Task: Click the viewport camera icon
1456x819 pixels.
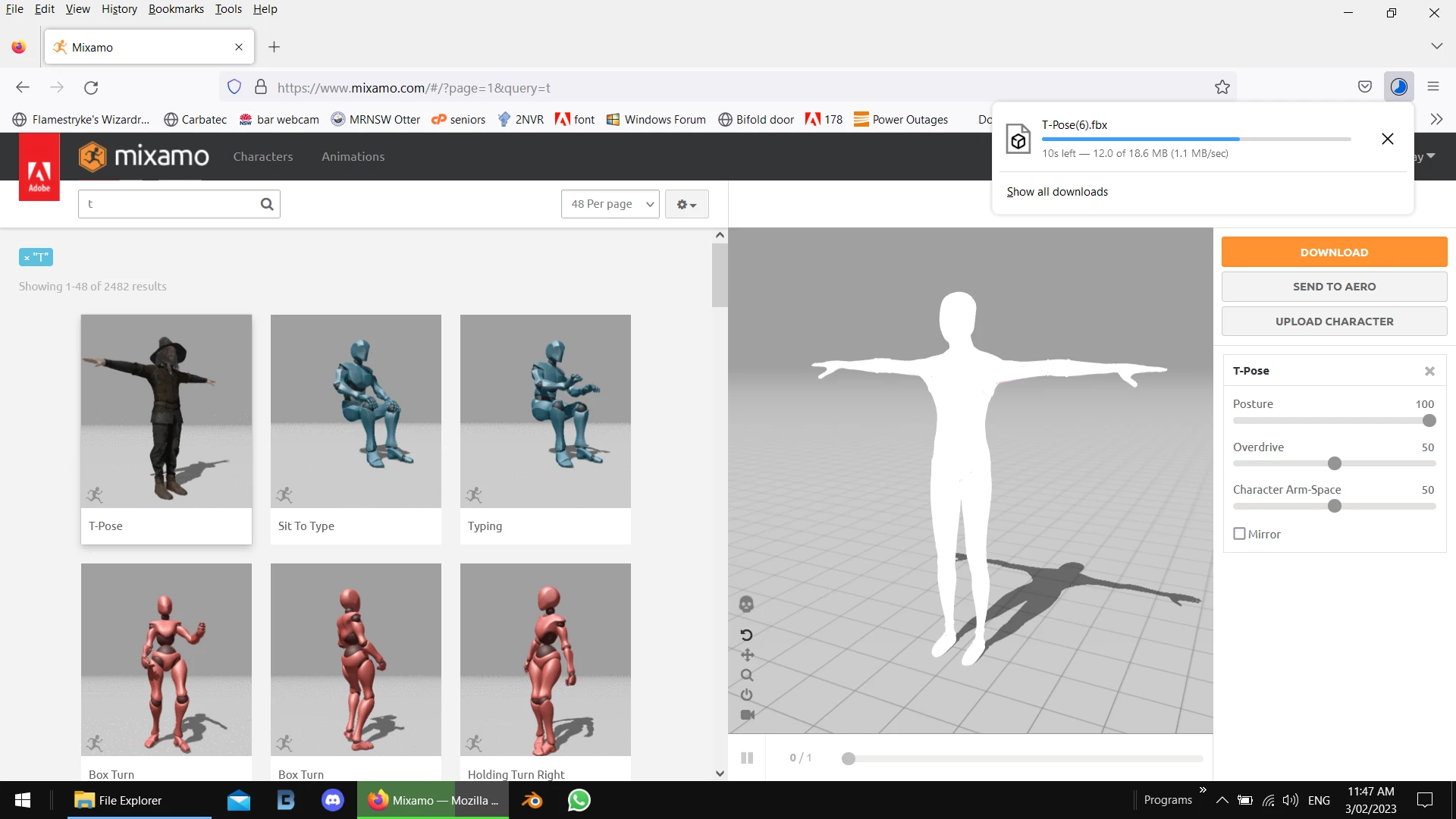Action: [x=746, y=715]
